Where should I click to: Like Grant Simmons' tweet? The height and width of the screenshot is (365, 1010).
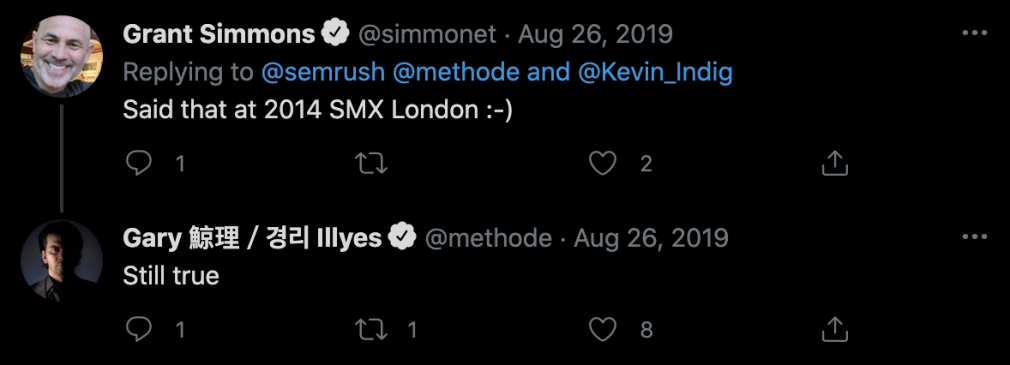click(603, 164)
